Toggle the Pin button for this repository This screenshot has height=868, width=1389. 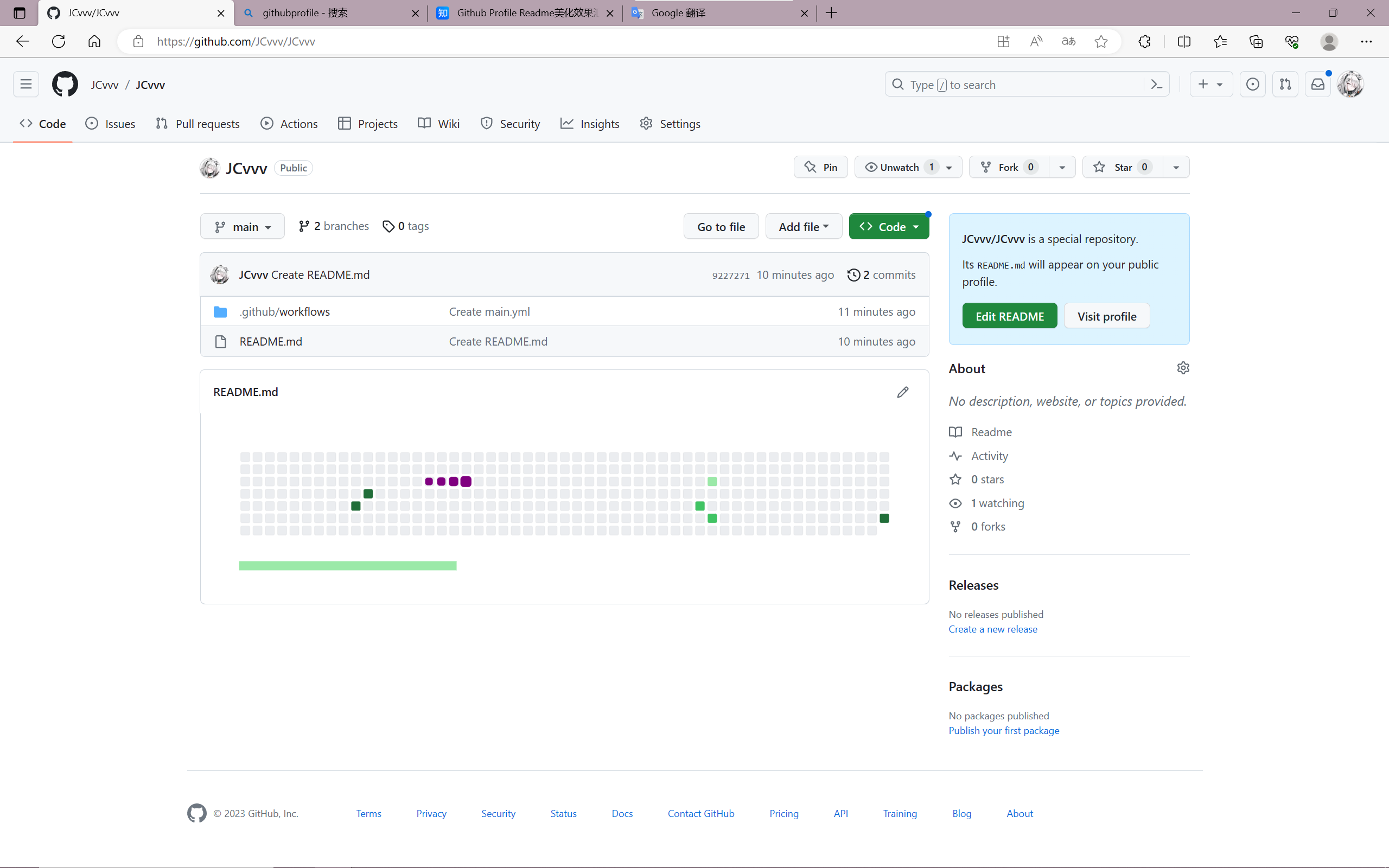pyautogui.click(x=821, y=167)
